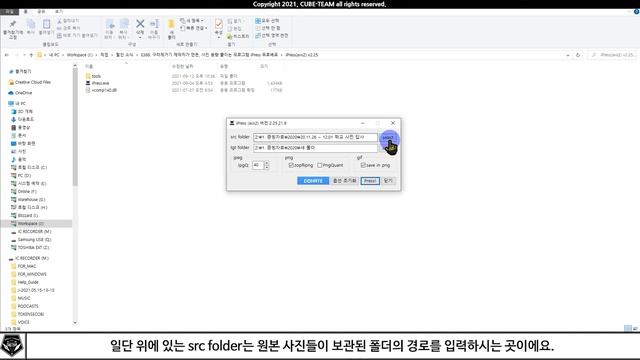Viewport: 640px width, 360px height.
Task: Toggle the zopflipng checkbox
Action: coord(291,165)
